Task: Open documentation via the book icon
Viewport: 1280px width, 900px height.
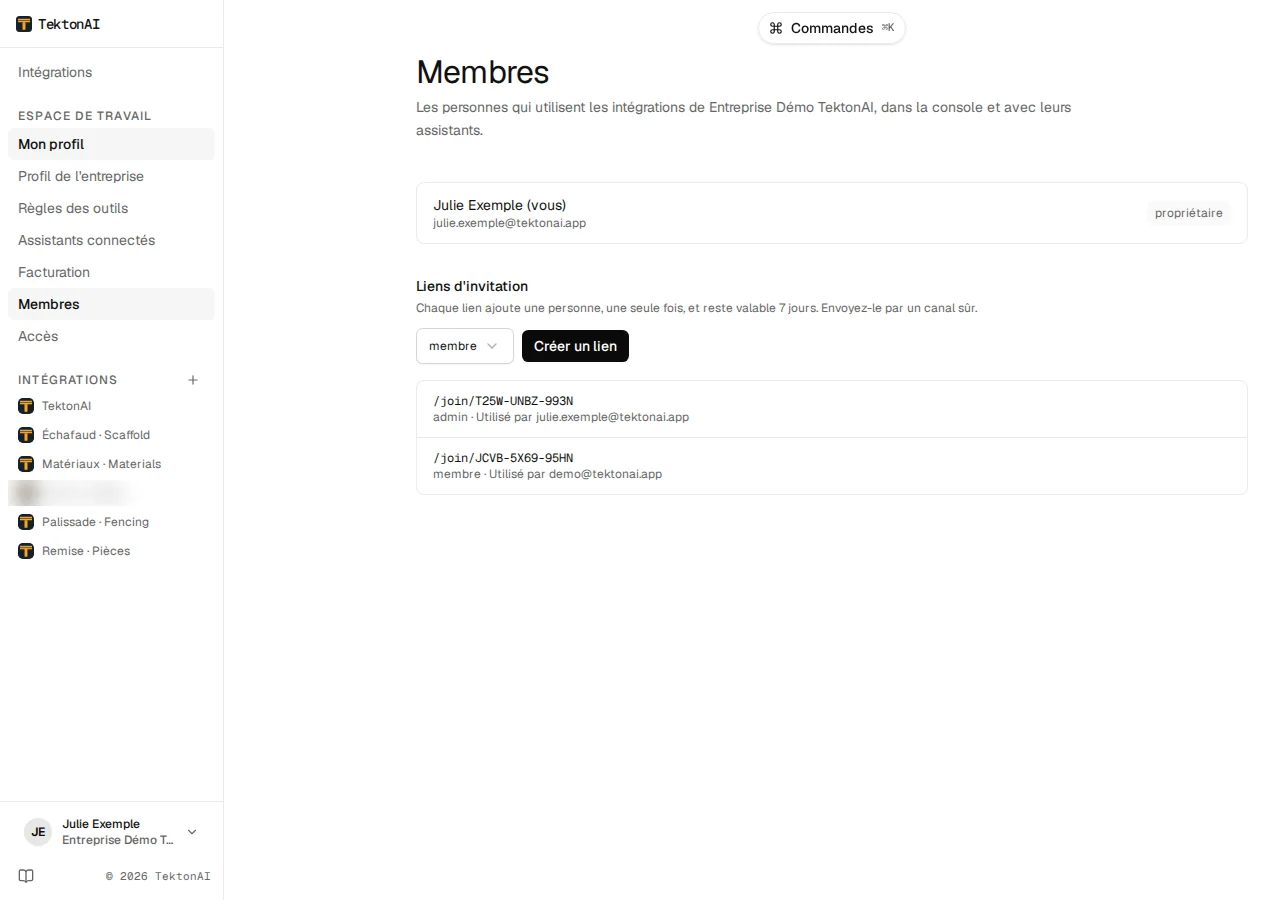Action: (x=26, y=876)
